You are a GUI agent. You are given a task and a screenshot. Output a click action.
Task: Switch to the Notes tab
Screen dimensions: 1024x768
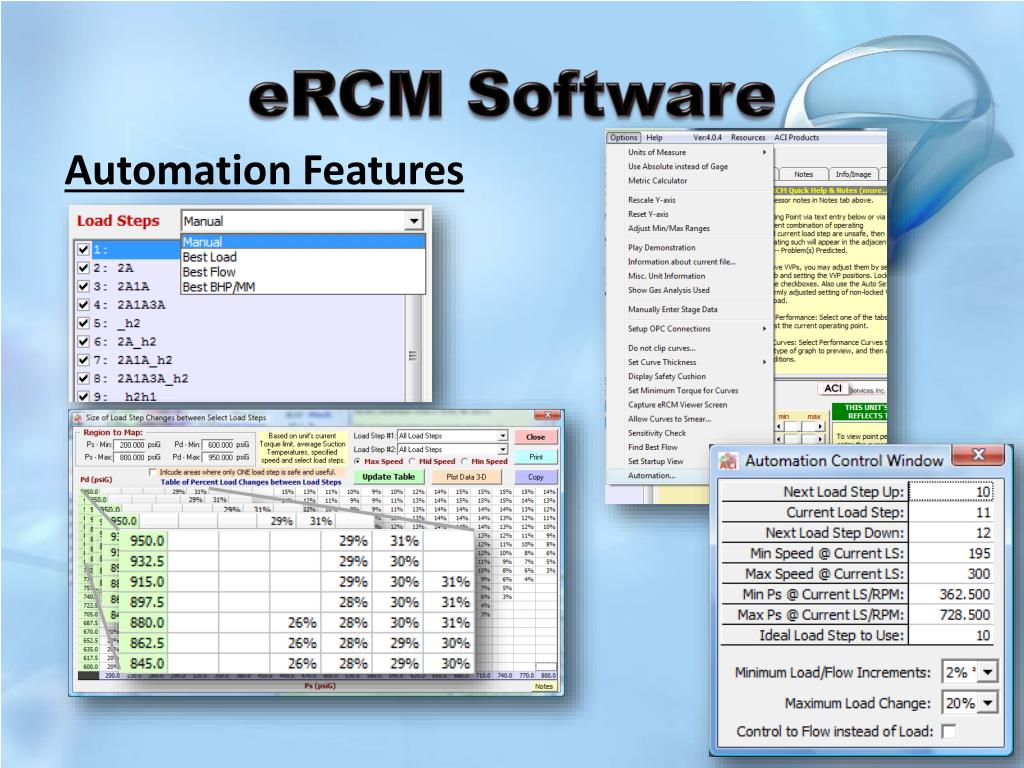click(x=803, y=174)
